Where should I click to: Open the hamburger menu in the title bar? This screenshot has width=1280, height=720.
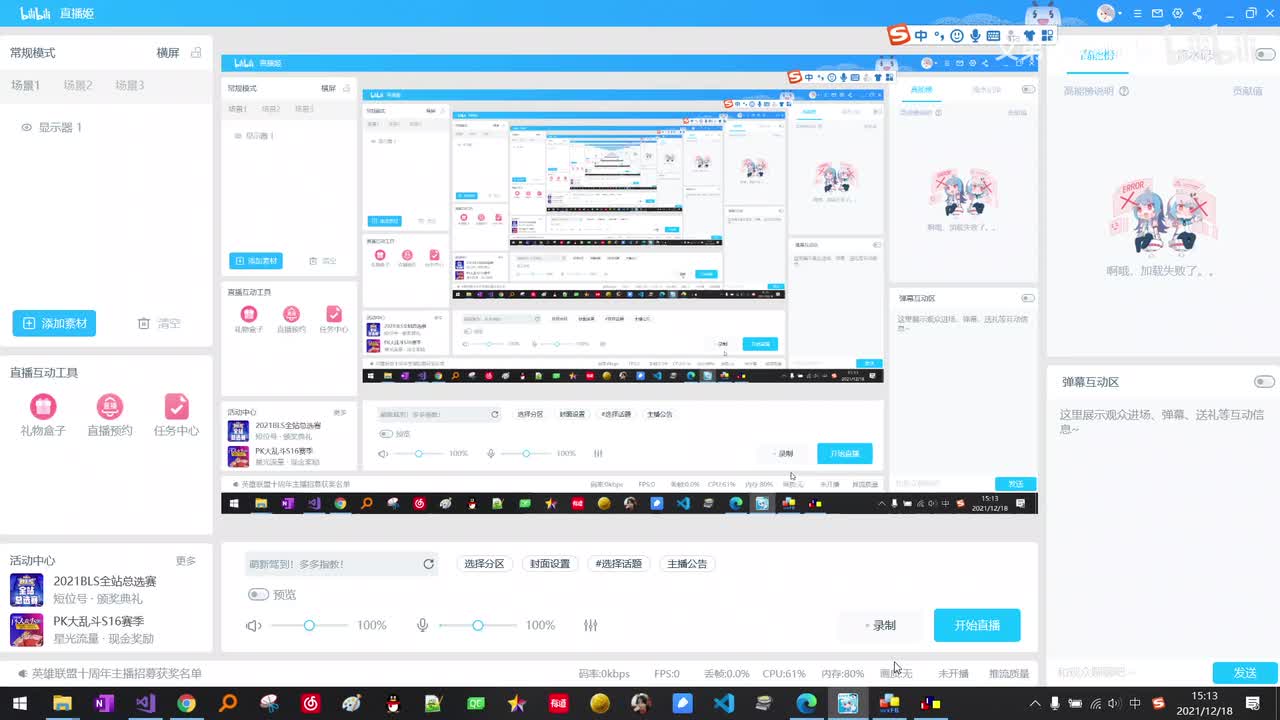click(1137, 13)
